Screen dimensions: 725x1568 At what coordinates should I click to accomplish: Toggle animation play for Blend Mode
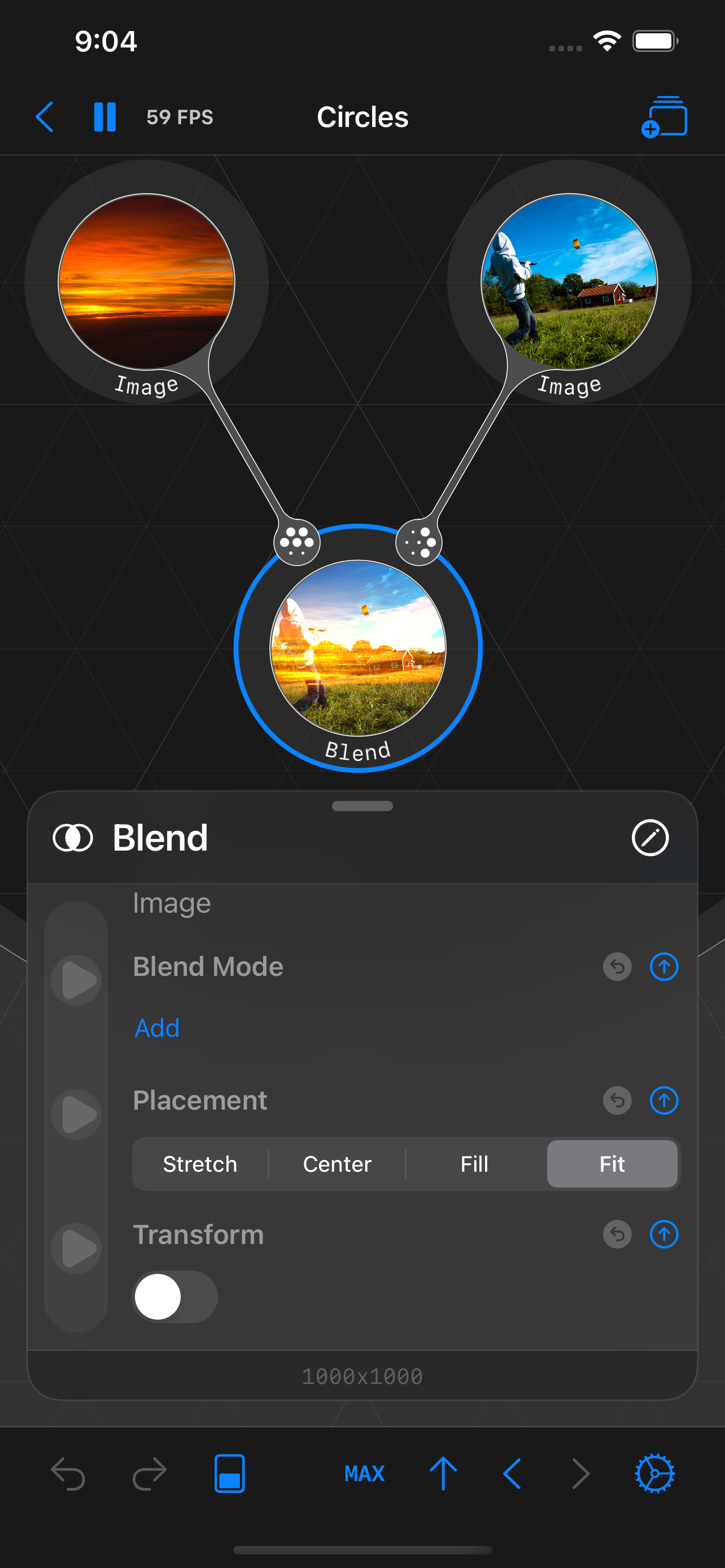[77, 980]
